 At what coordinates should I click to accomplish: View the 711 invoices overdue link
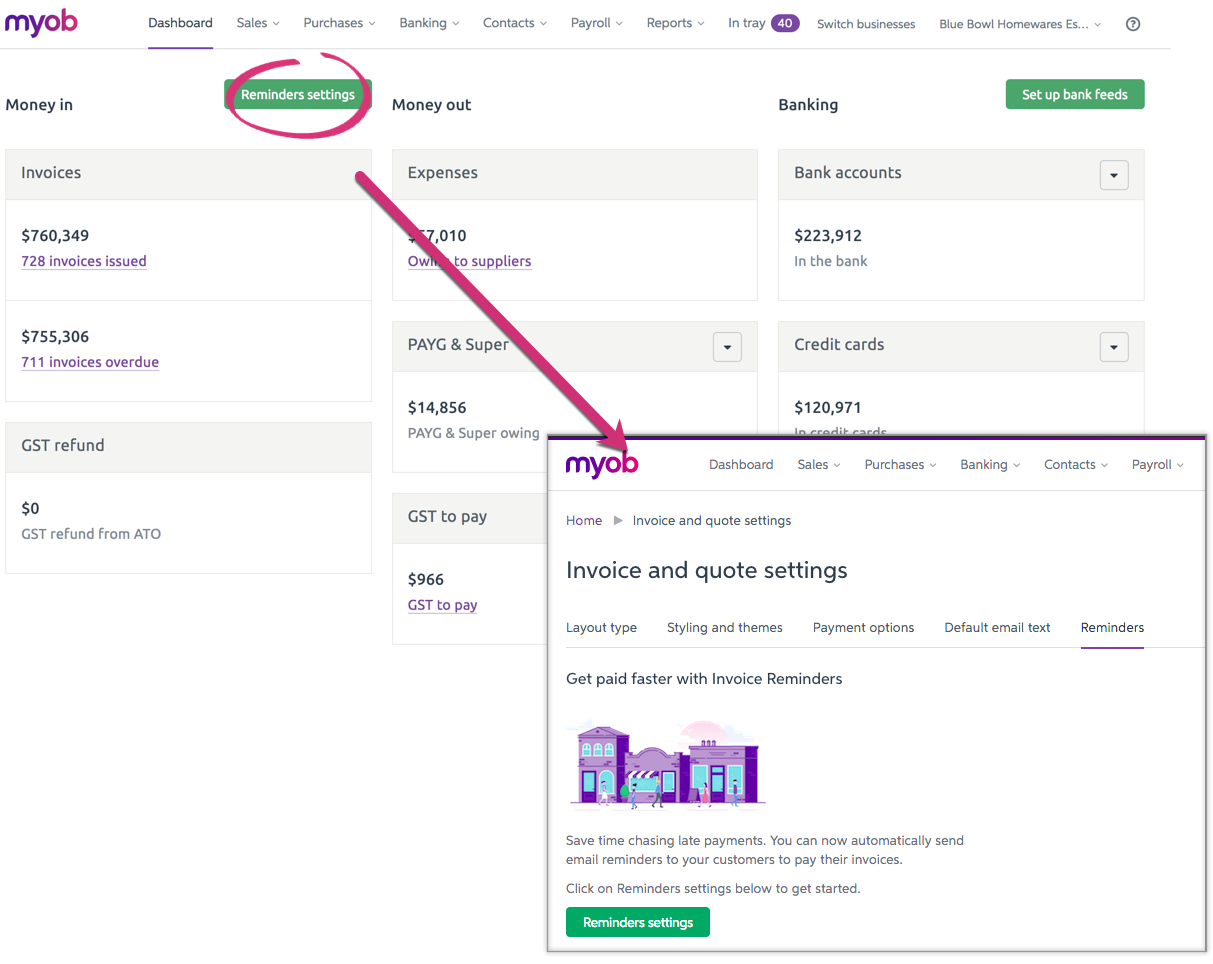[90, 362]
